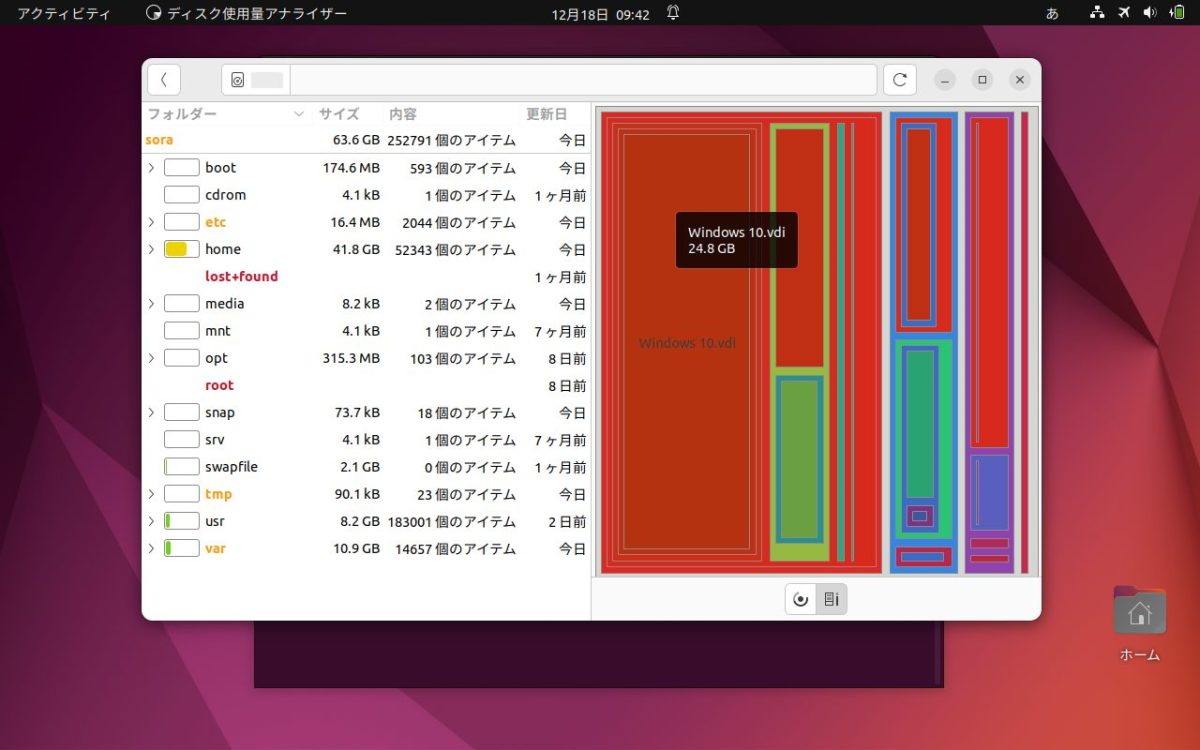Viewport: 1200px width, 750px height.
Task: Maximize the analyzer window
Action: click(x=983, y=80)
